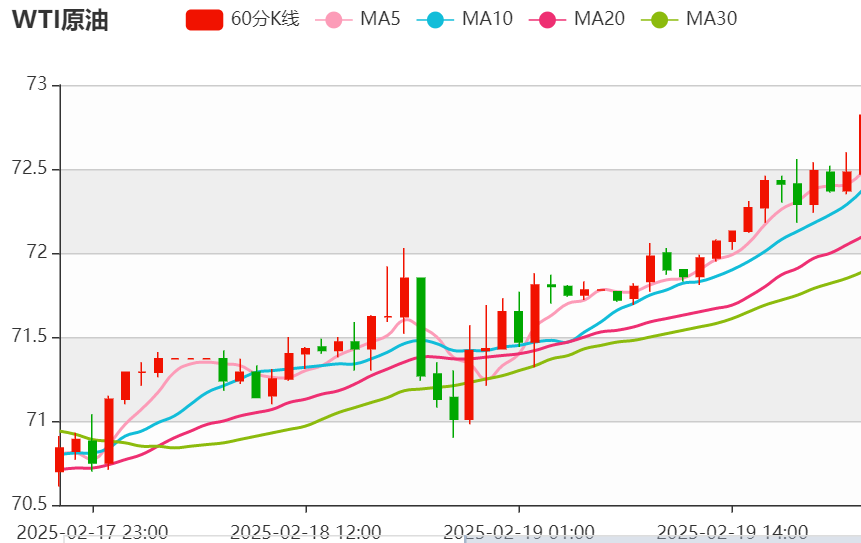This screenshot has width=861, height=543.
Task: Click the 71.5 y-axis price label
Action: [x=29, y=337]
